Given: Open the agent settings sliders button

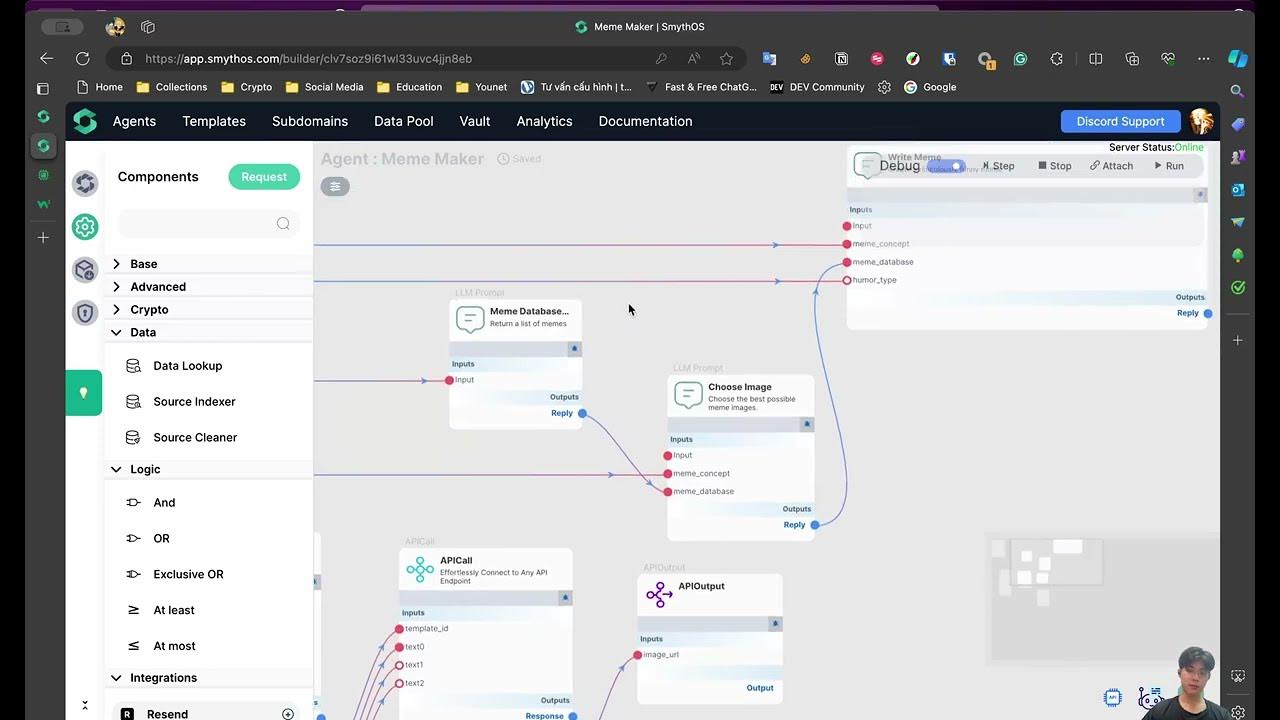Looking at the screenshot, I should [335, 186].
